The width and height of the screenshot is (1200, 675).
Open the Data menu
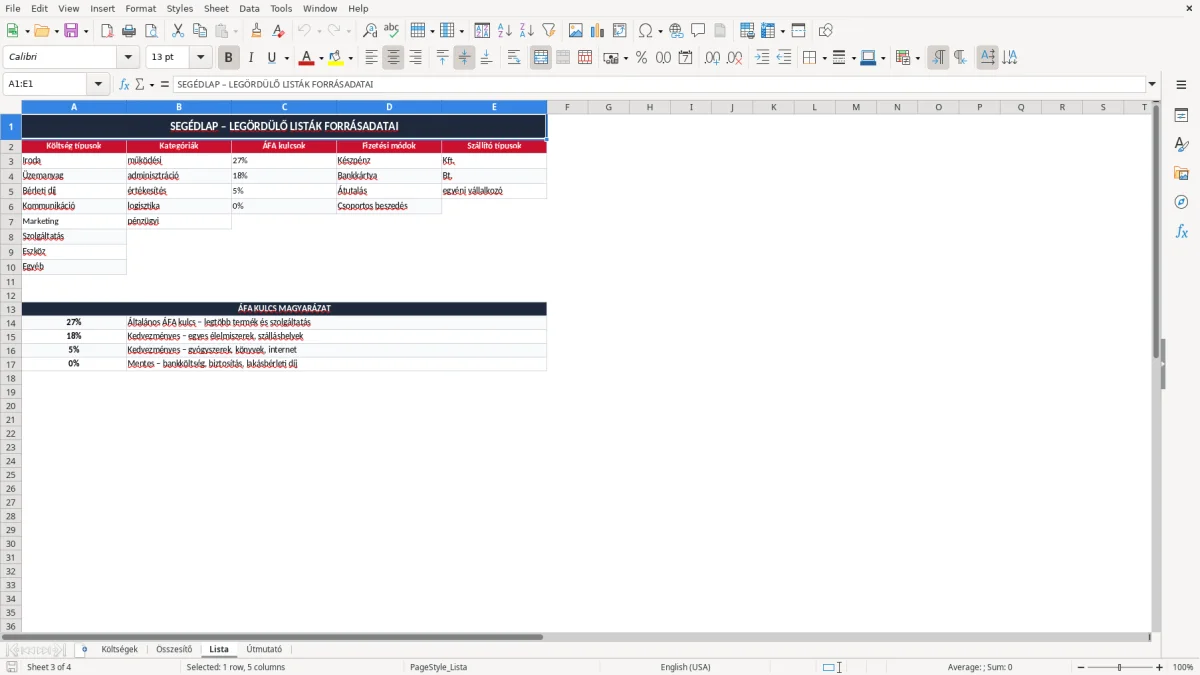click(x=249, y=8)
